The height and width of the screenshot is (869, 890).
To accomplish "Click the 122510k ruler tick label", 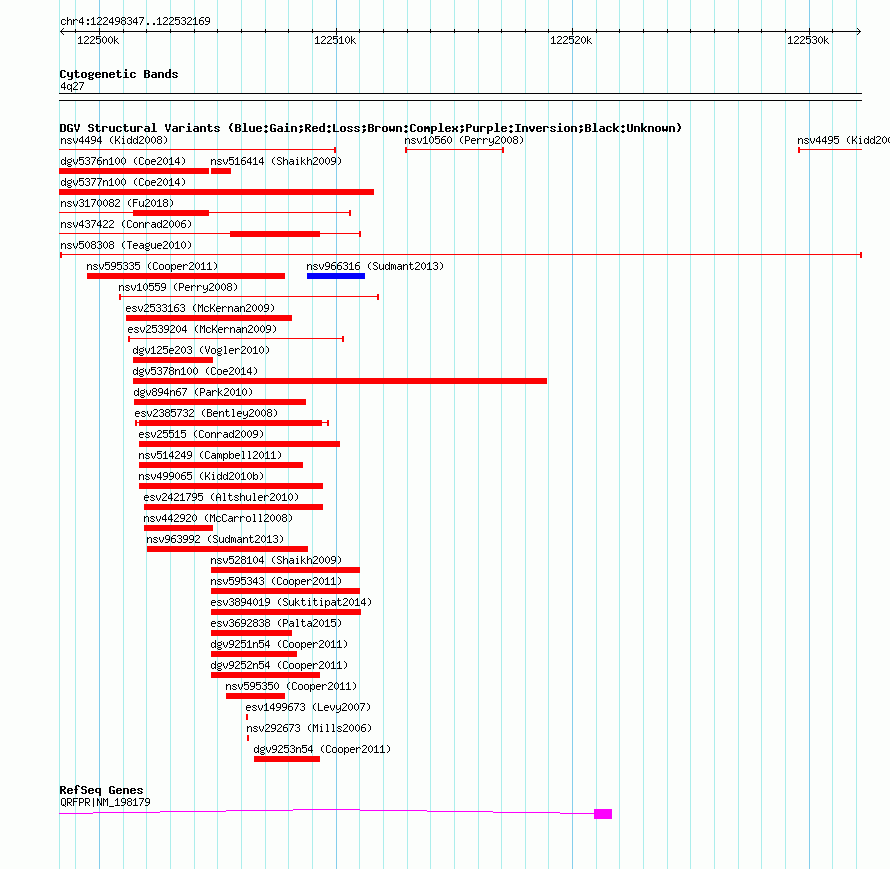I will point(335,40).
